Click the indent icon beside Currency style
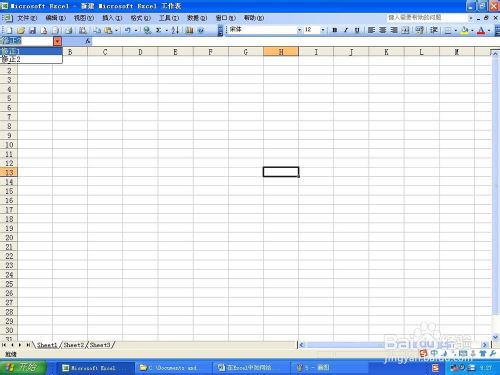This screenshot has width=500, height=375. click(x=434, y=30)
